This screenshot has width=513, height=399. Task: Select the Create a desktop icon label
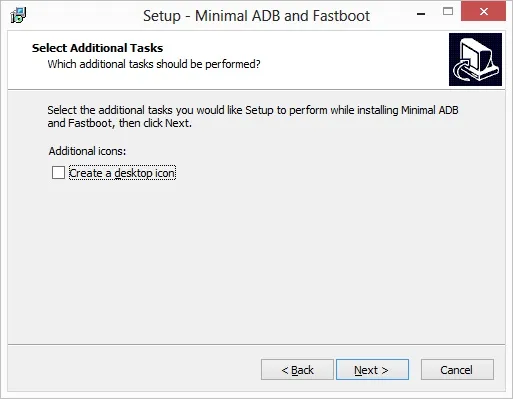tap(122, 173)
